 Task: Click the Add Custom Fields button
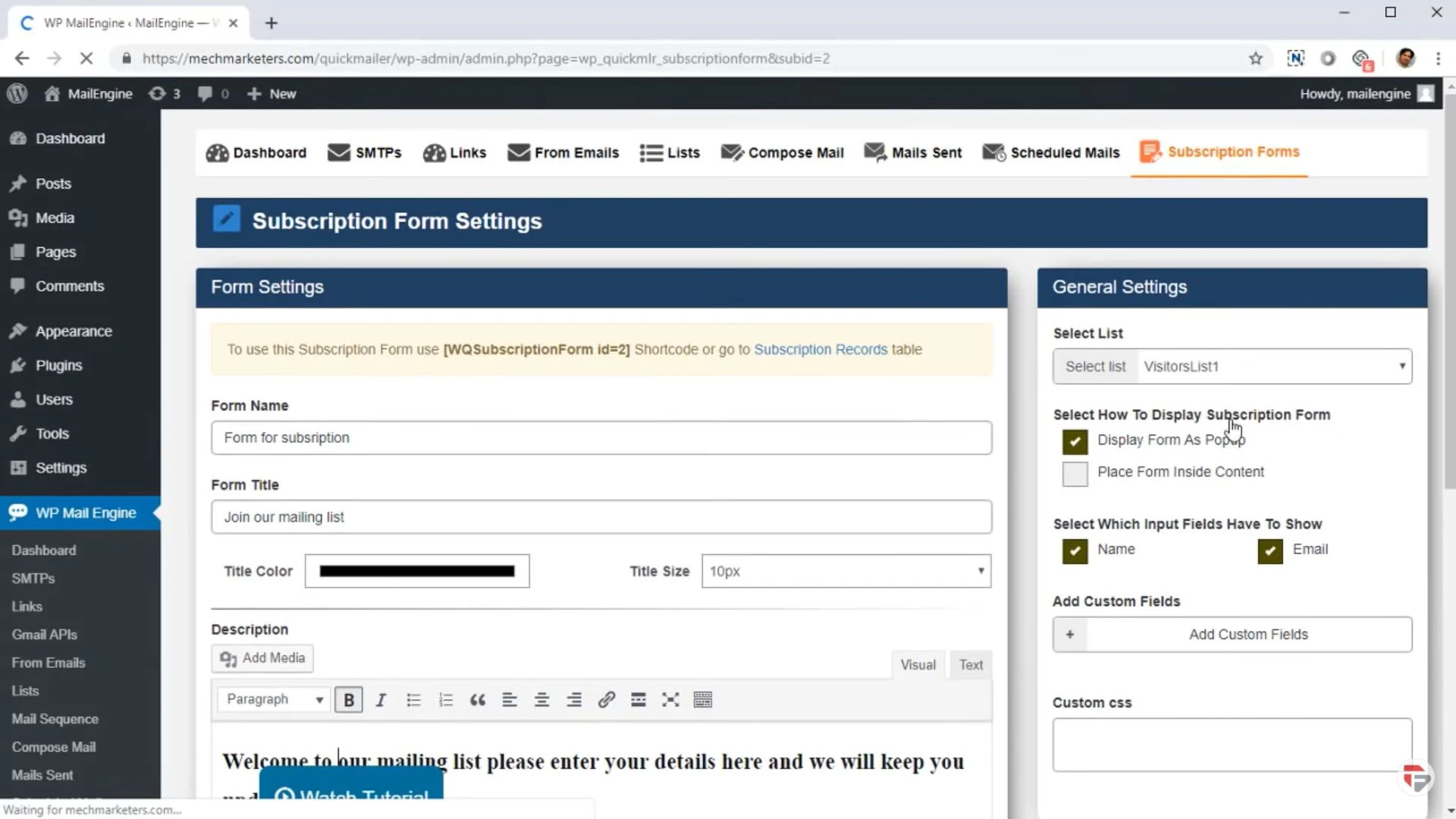tap(1248, 635)
